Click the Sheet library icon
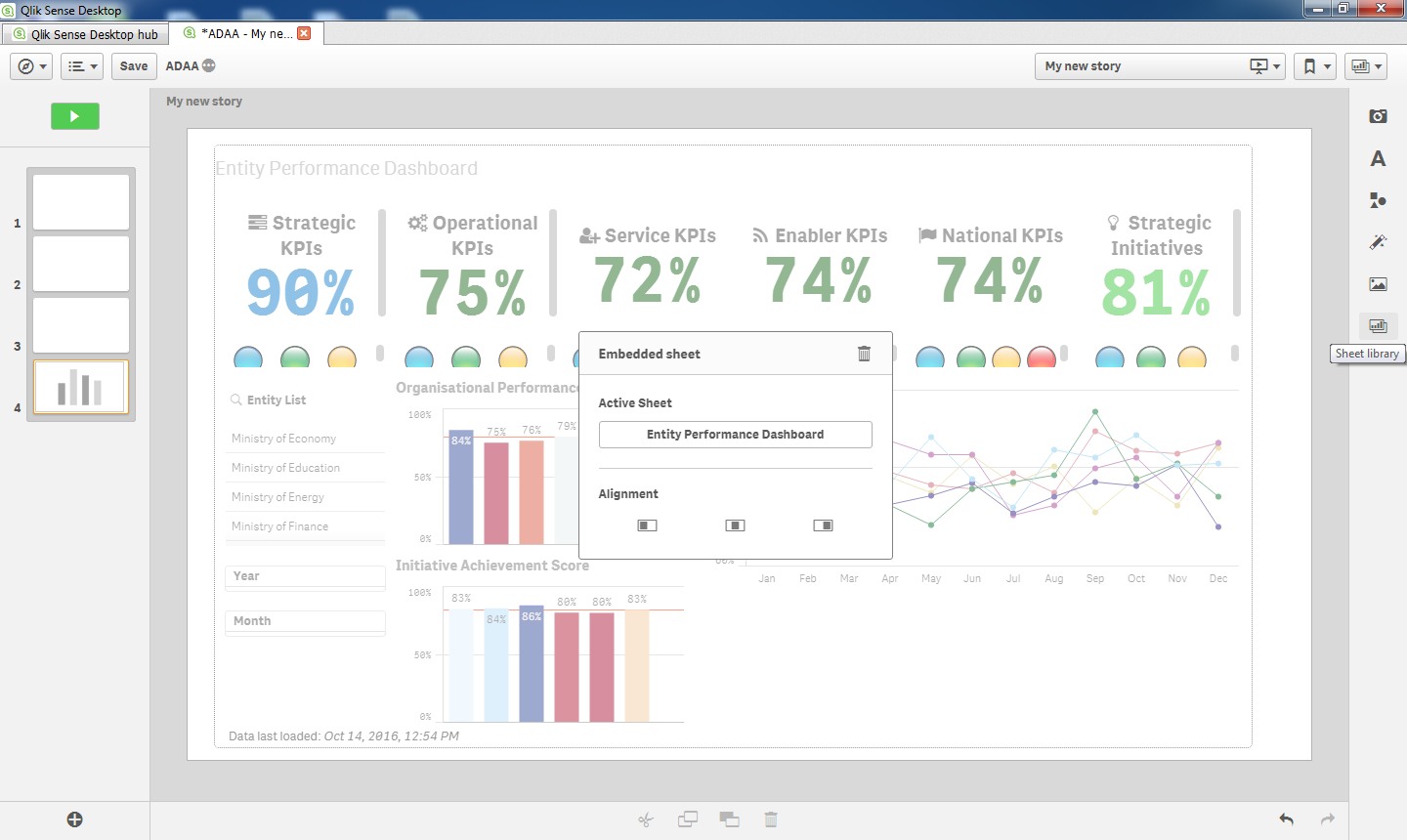Screen dimensions: 1407x840 point(1378,326)
